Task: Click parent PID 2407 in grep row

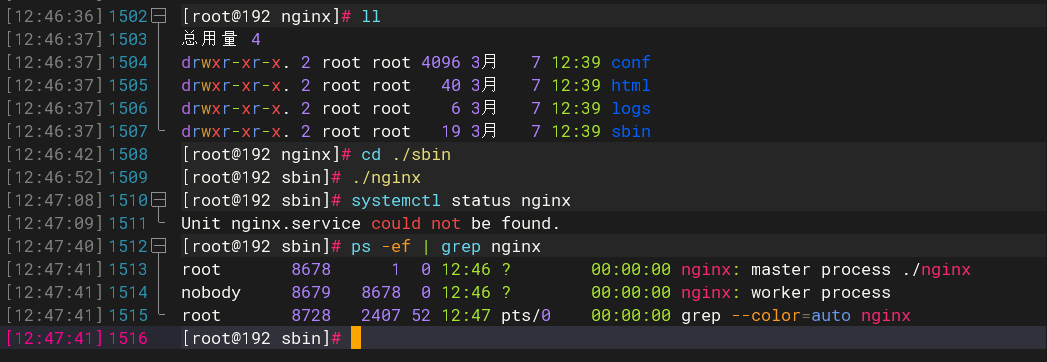Action: point(381,315)
